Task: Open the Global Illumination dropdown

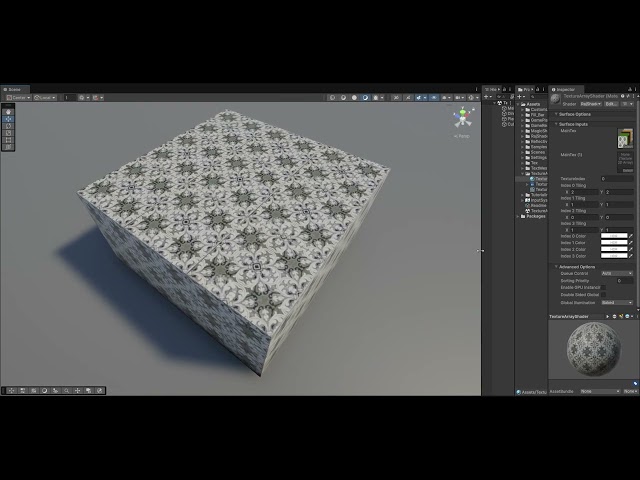Action: (617, 302)
